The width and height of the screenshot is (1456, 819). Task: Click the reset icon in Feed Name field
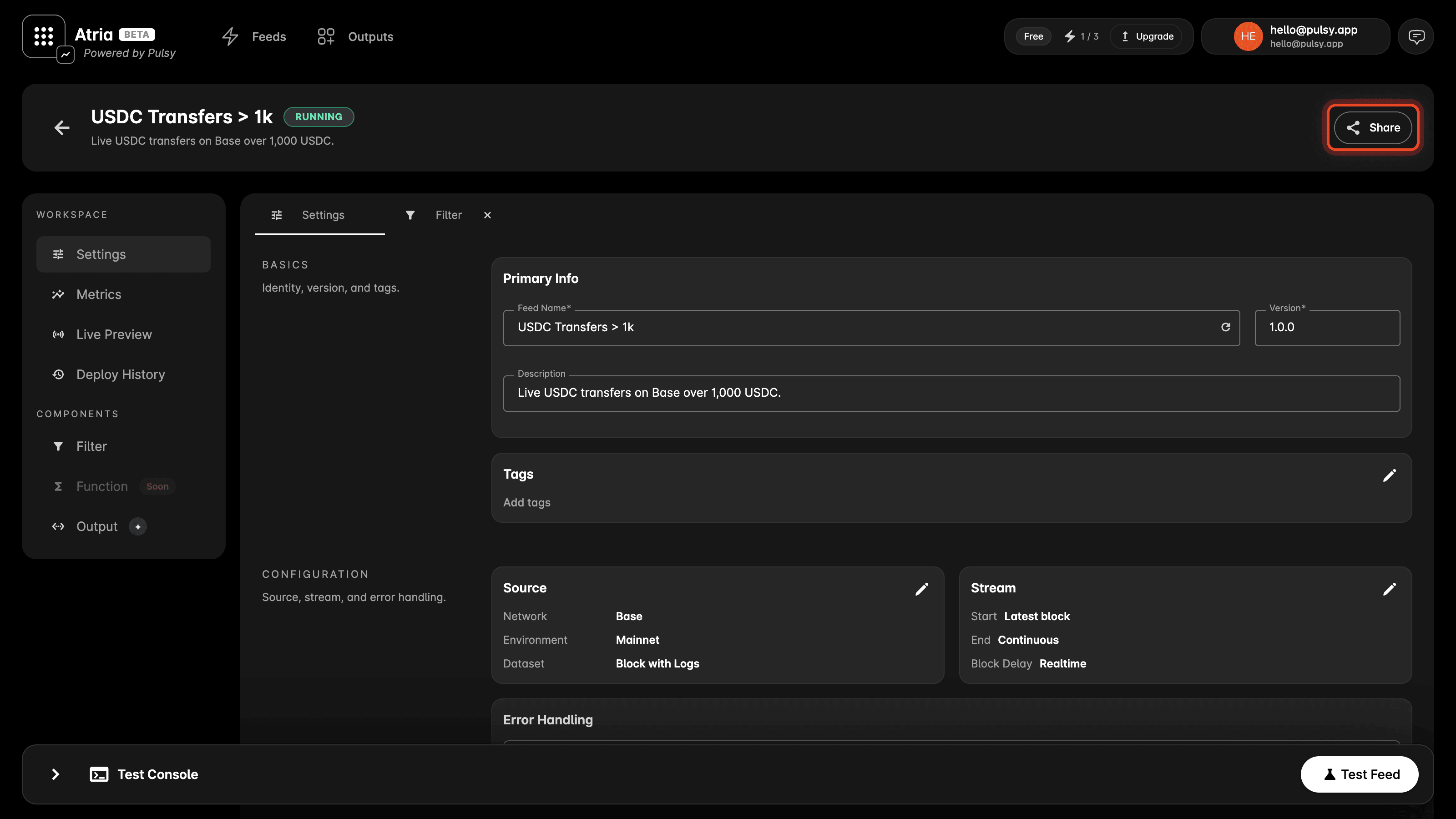(x=1225, y=327)
